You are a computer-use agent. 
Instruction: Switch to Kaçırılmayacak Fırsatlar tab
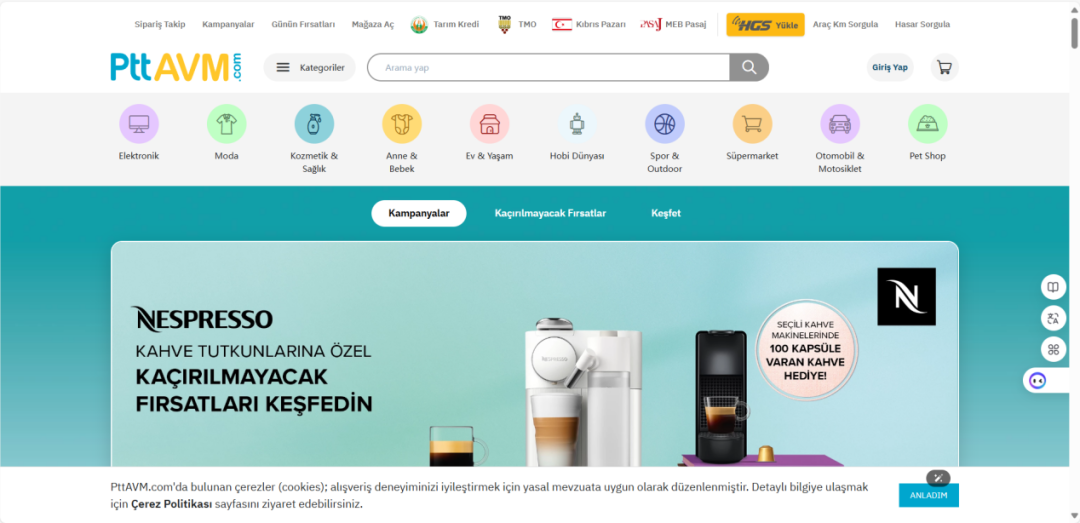[550, 214]
